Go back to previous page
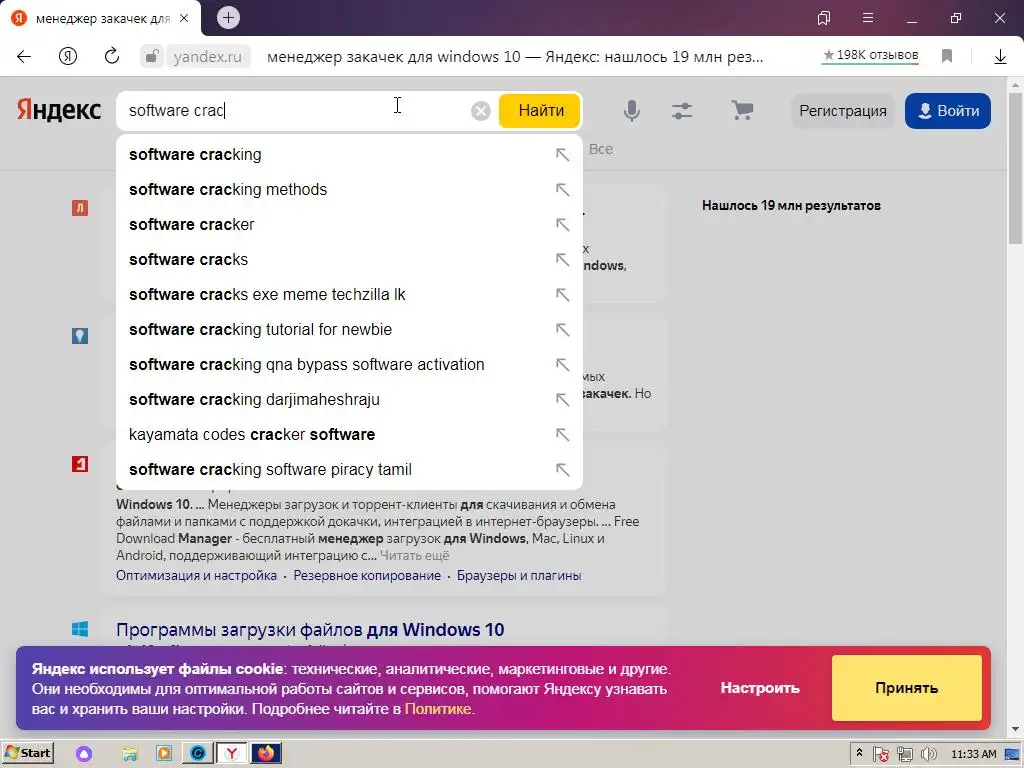Image resolution: width=1024 pixels, height=768 pixels. click(24, 57)
